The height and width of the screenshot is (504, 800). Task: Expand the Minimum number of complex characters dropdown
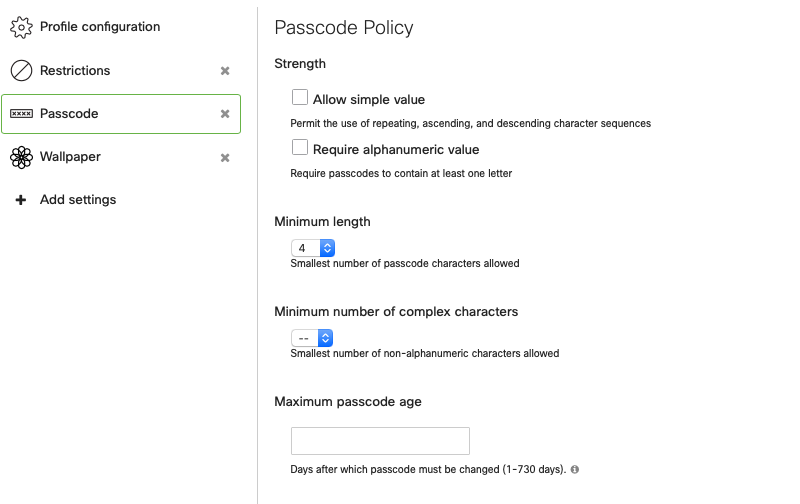pos(312,338)
